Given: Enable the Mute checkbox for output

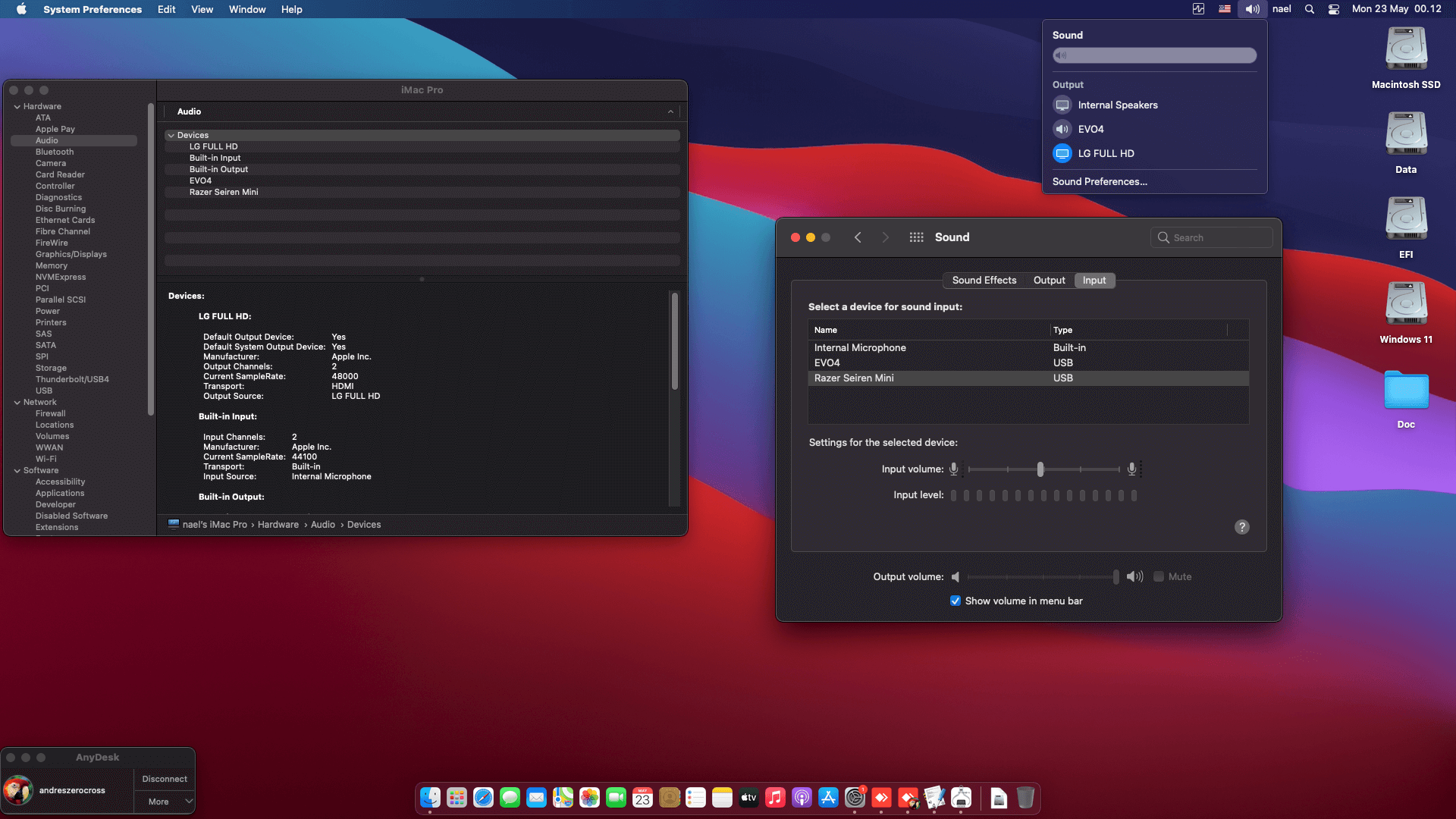Looking at the screenshot, I should pyautogui.click(x=1158, y=576).
